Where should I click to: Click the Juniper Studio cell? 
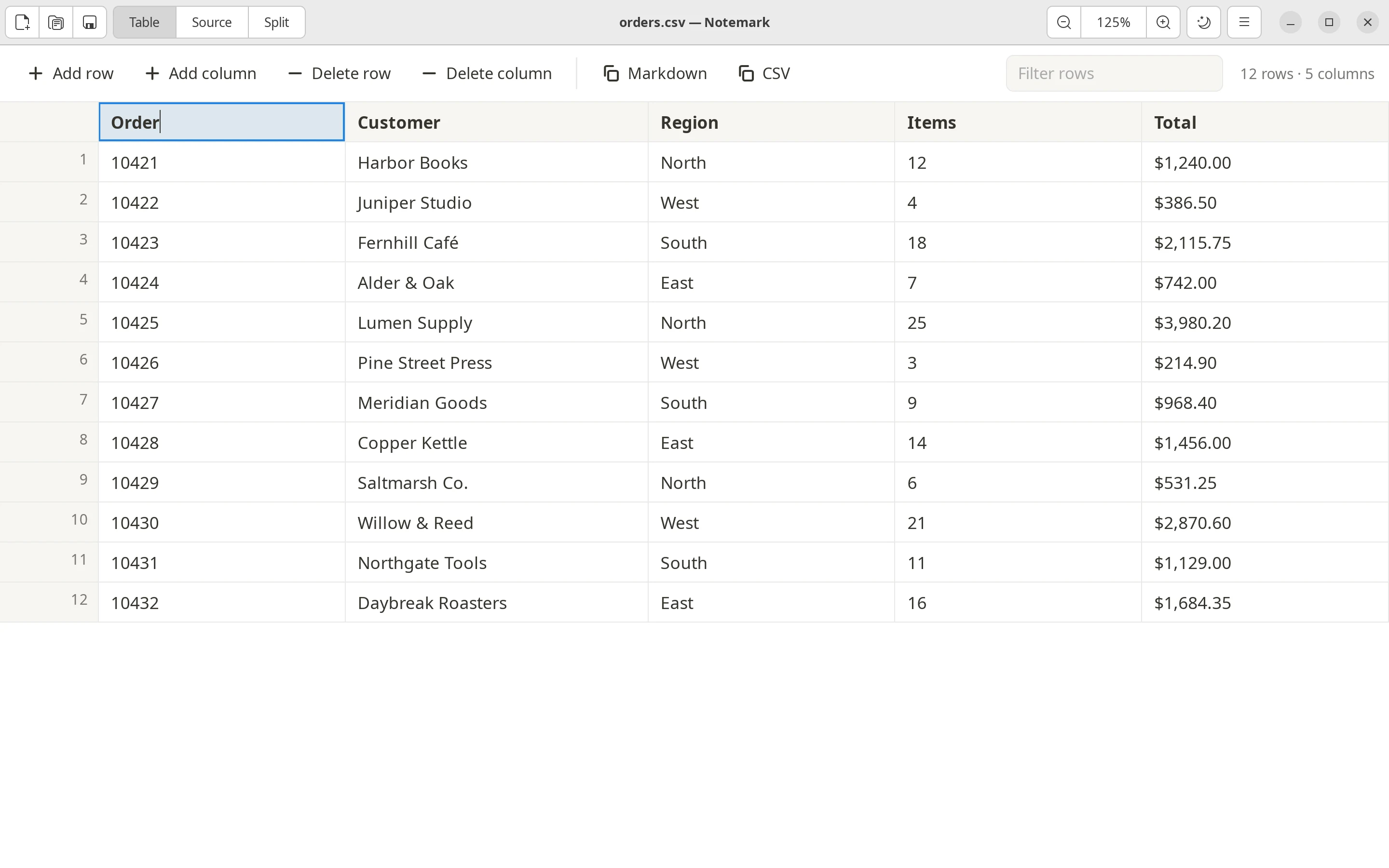[x=496, y=203]
